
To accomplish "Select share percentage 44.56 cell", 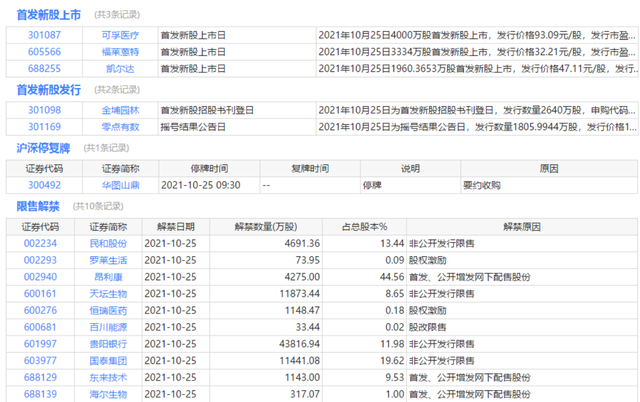I will [x=364, y=277].
